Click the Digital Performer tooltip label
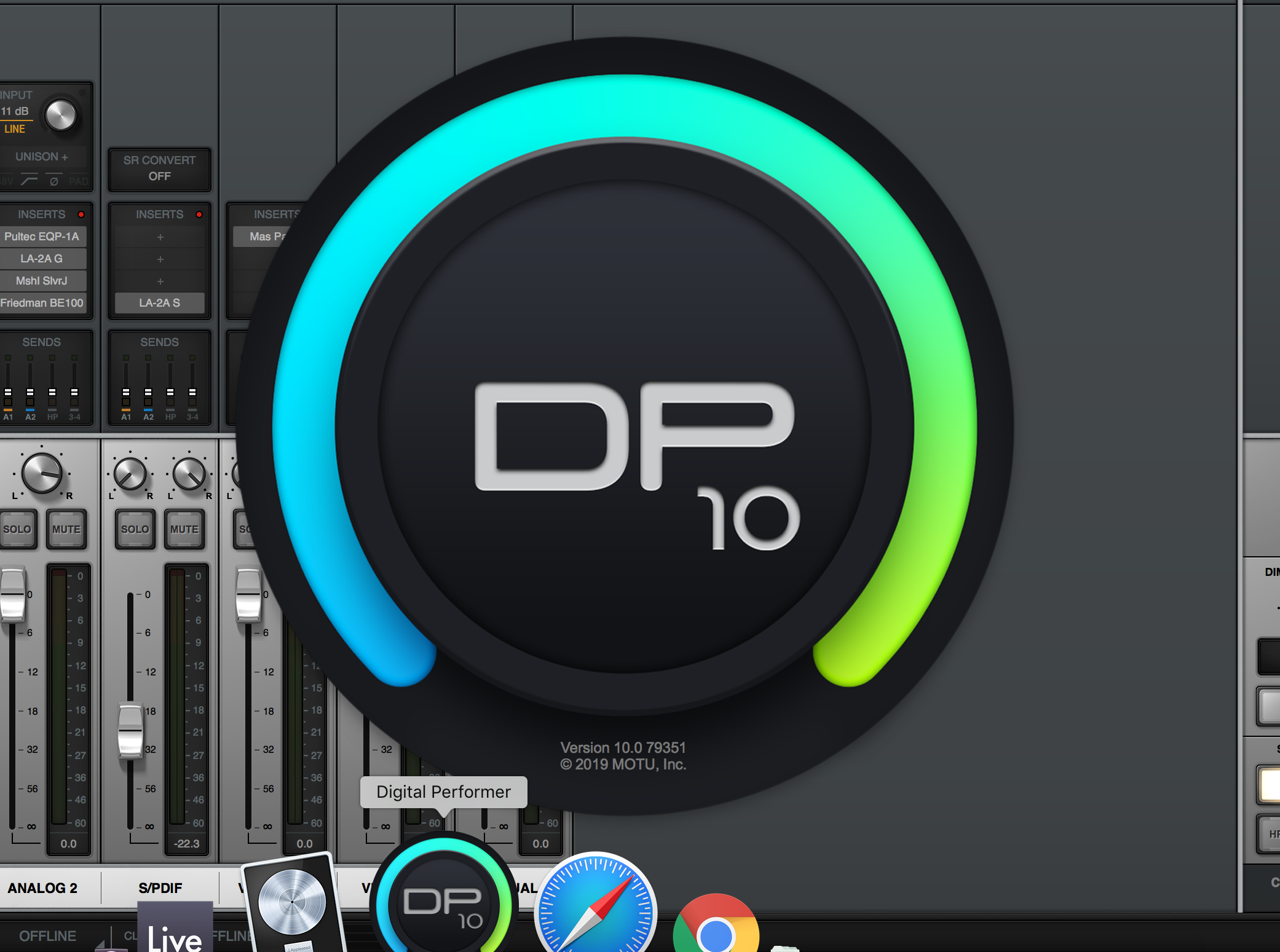The image size is (1280, 952). point(444,792)
